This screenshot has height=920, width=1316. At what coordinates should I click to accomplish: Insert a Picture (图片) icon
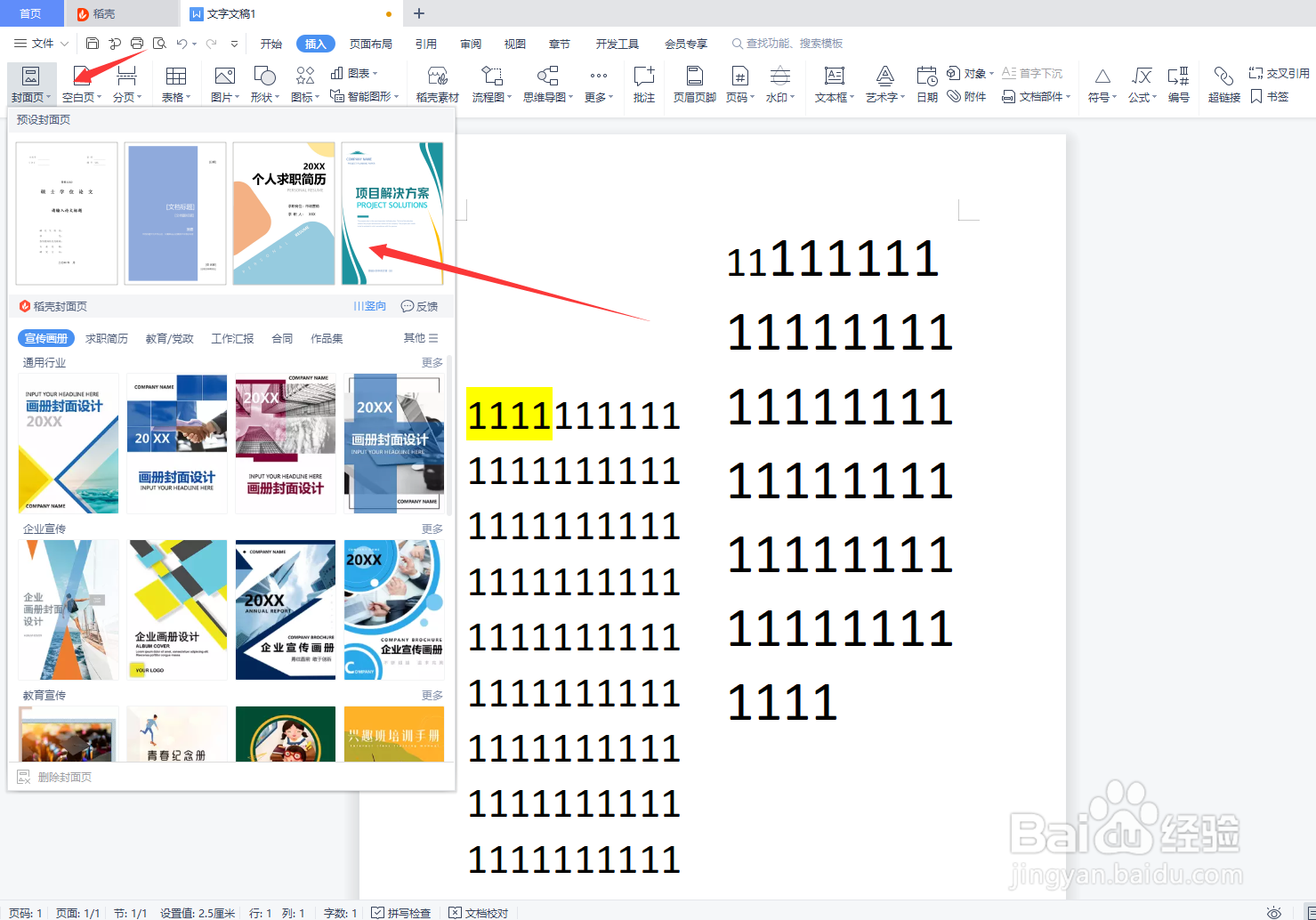(x=224, y=84)
